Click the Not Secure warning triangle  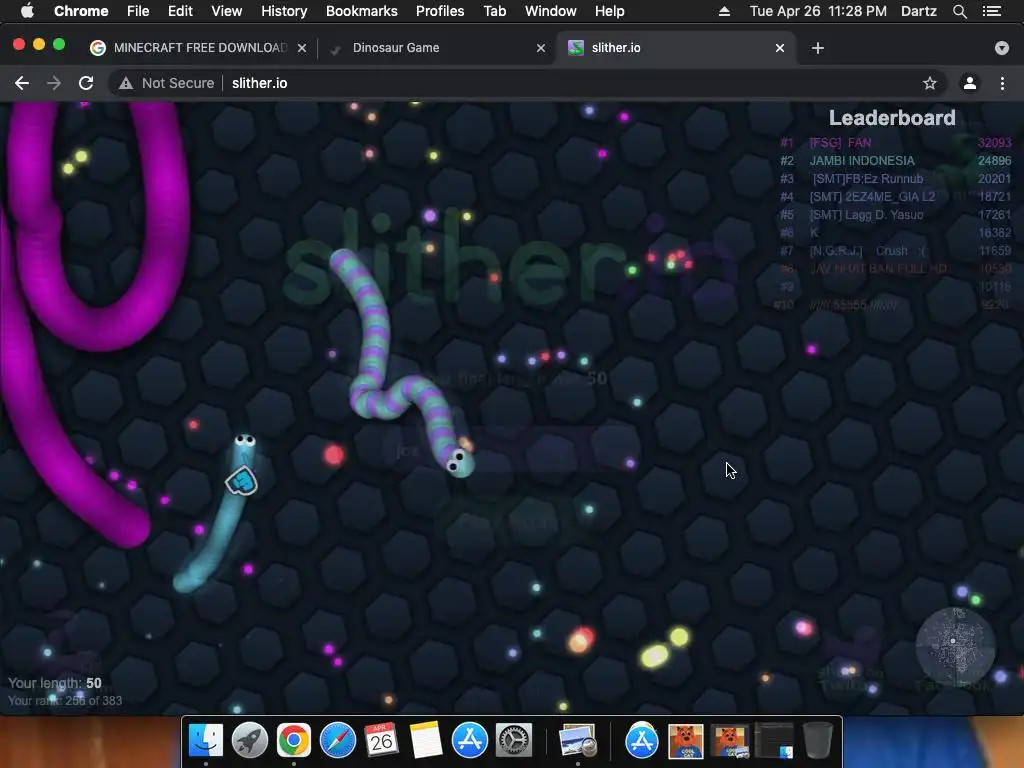(x=125, y=83)
